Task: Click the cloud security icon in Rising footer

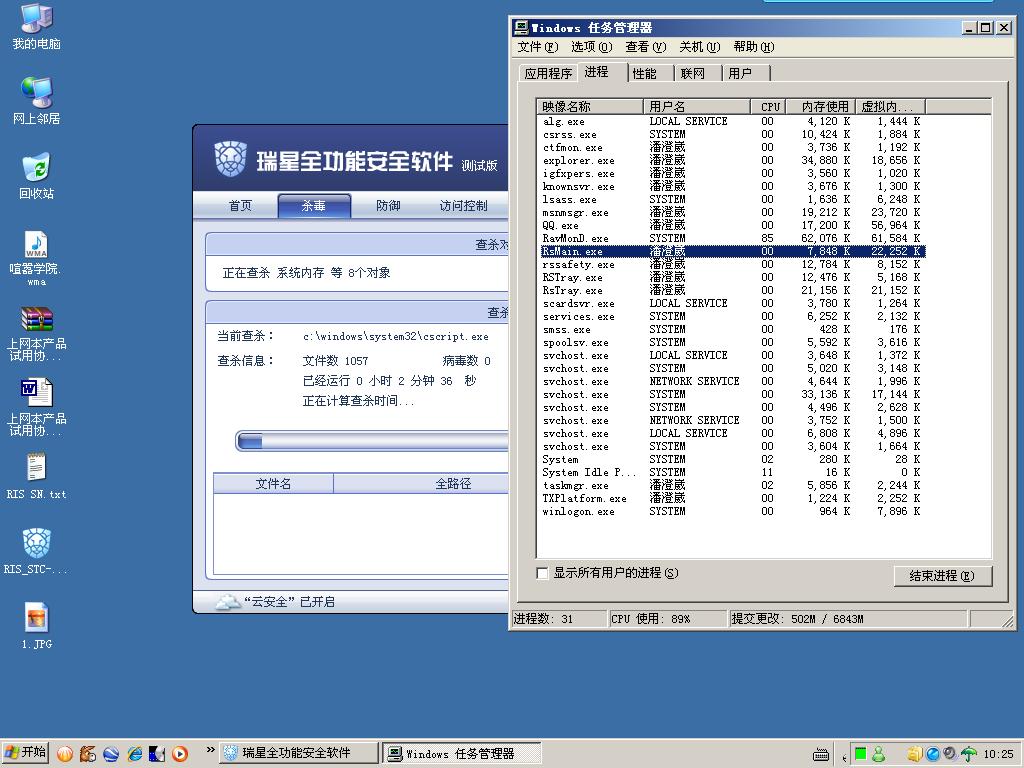Action: 228,601
